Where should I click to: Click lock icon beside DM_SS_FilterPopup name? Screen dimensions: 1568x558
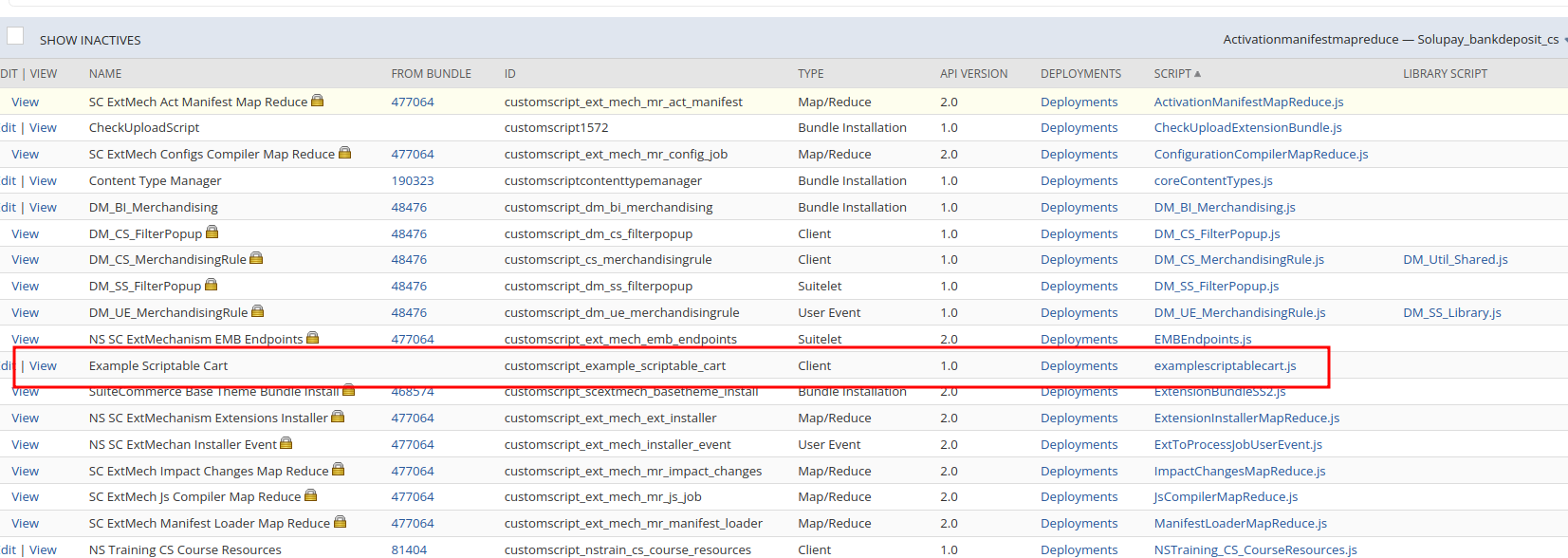click(x=211, y=285)
